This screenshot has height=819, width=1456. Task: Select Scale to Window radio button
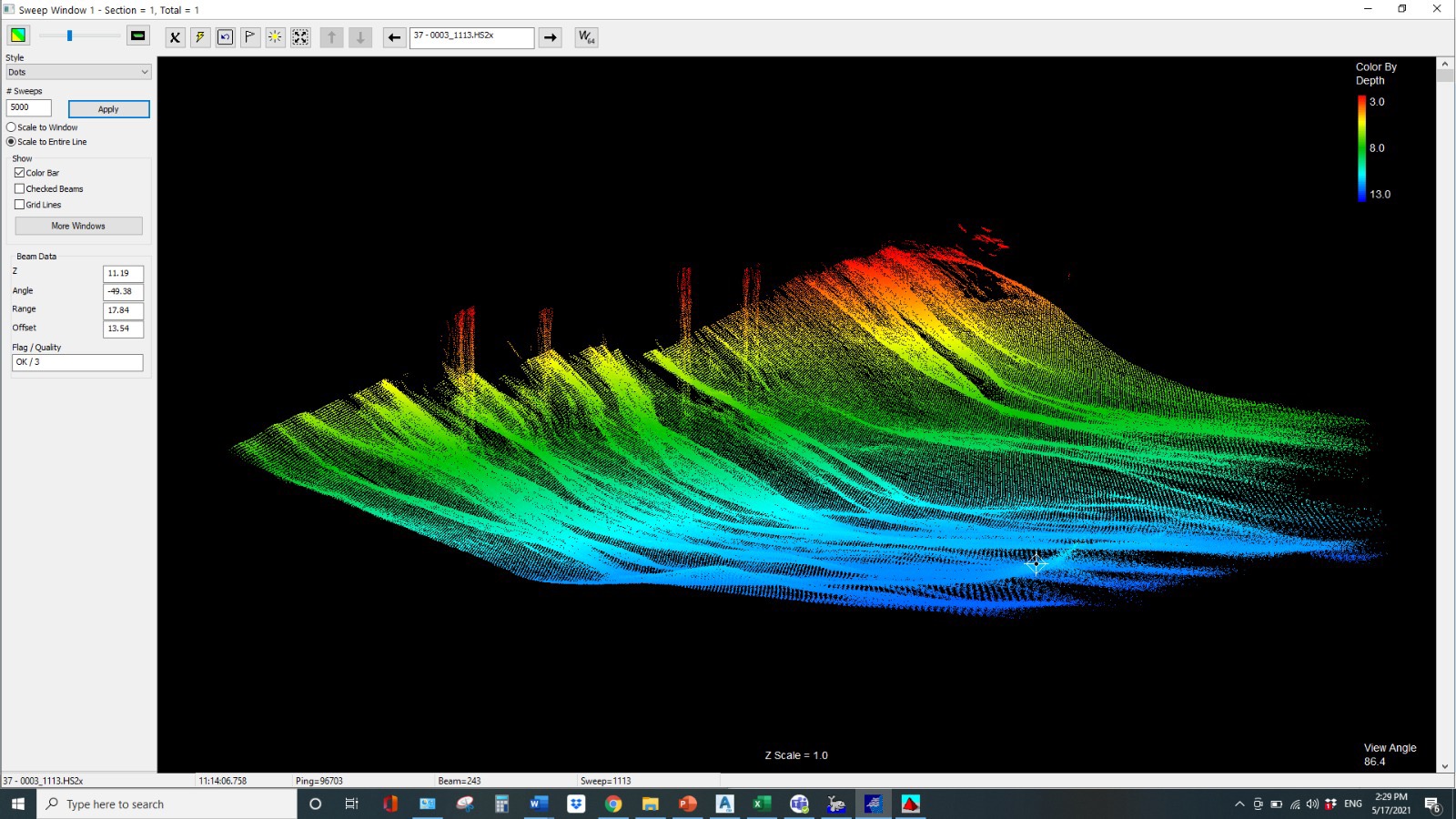11,127
